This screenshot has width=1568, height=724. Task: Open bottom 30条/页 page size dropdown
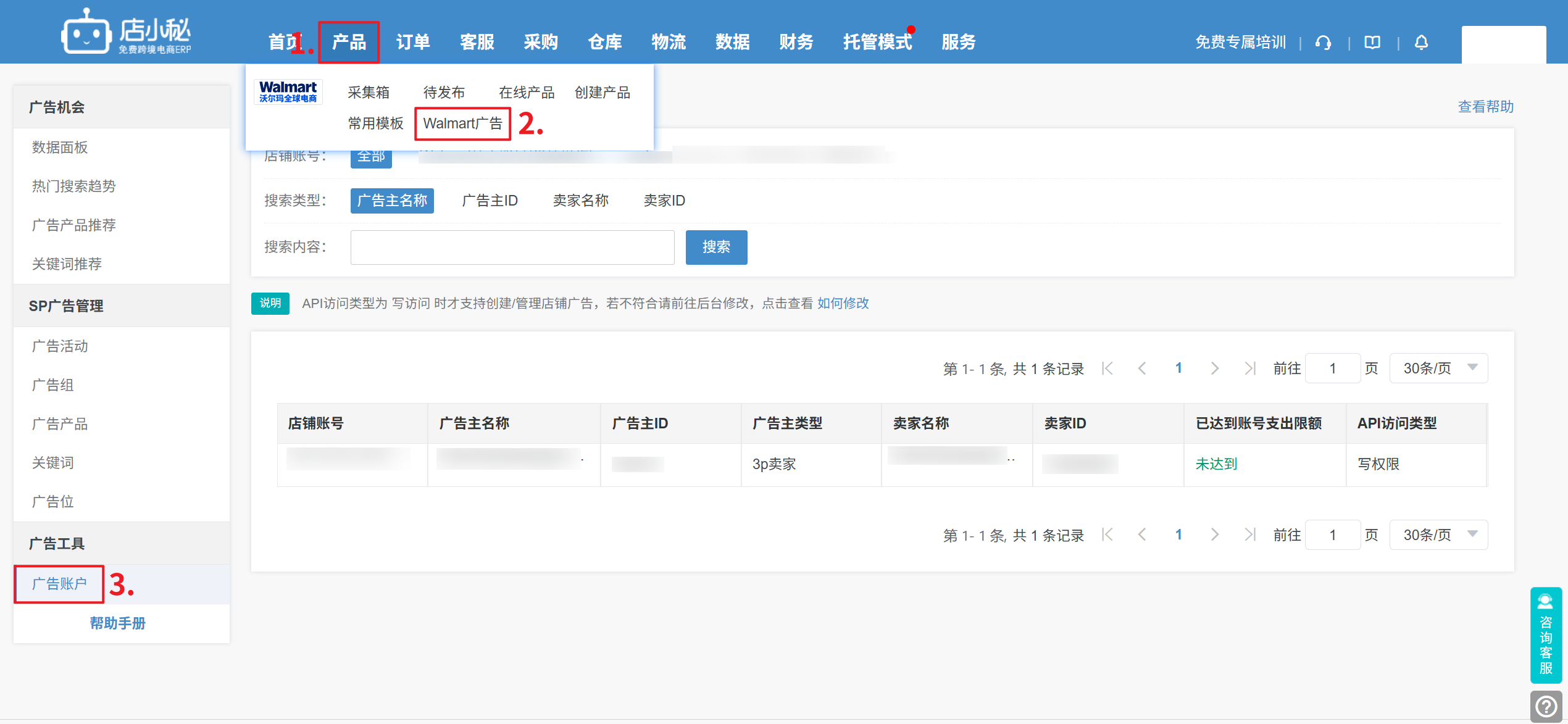1438,535
